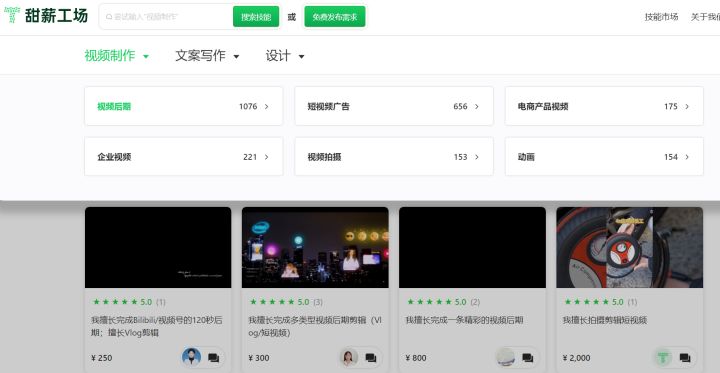The width and height of the screenshot is (720, 373).
Task: Click count 153 next to 视频拍摄
Action: pos(461,157)
